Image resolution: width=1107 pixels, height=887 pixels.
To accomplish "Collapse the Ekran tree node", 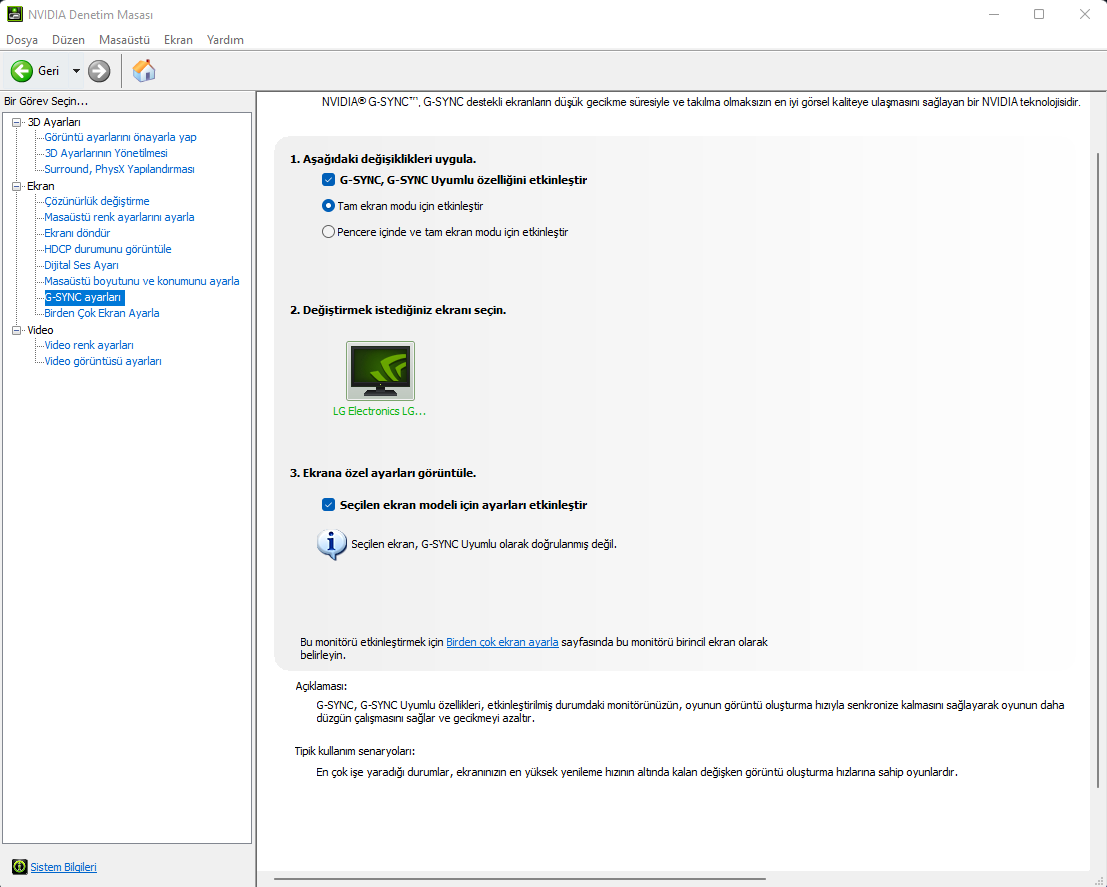I will [x=16, y=186].
